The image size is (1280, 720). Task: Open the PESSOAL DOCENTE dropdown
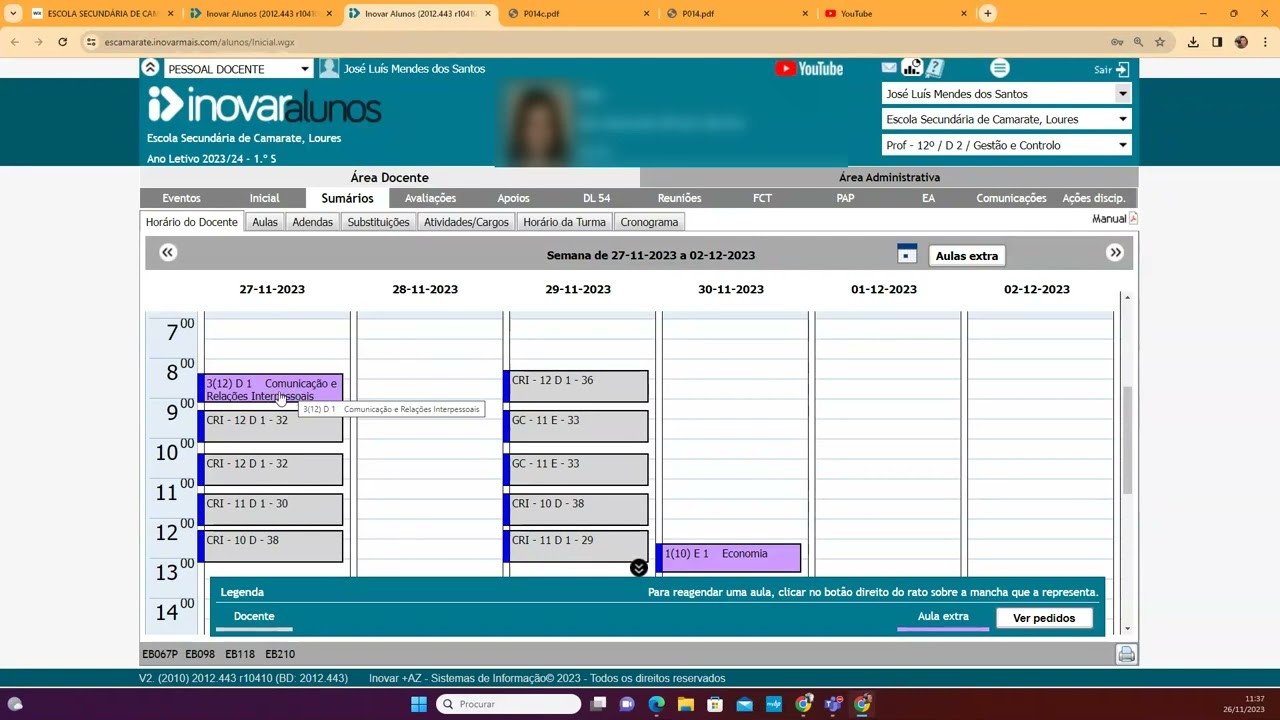coord(238,69)
